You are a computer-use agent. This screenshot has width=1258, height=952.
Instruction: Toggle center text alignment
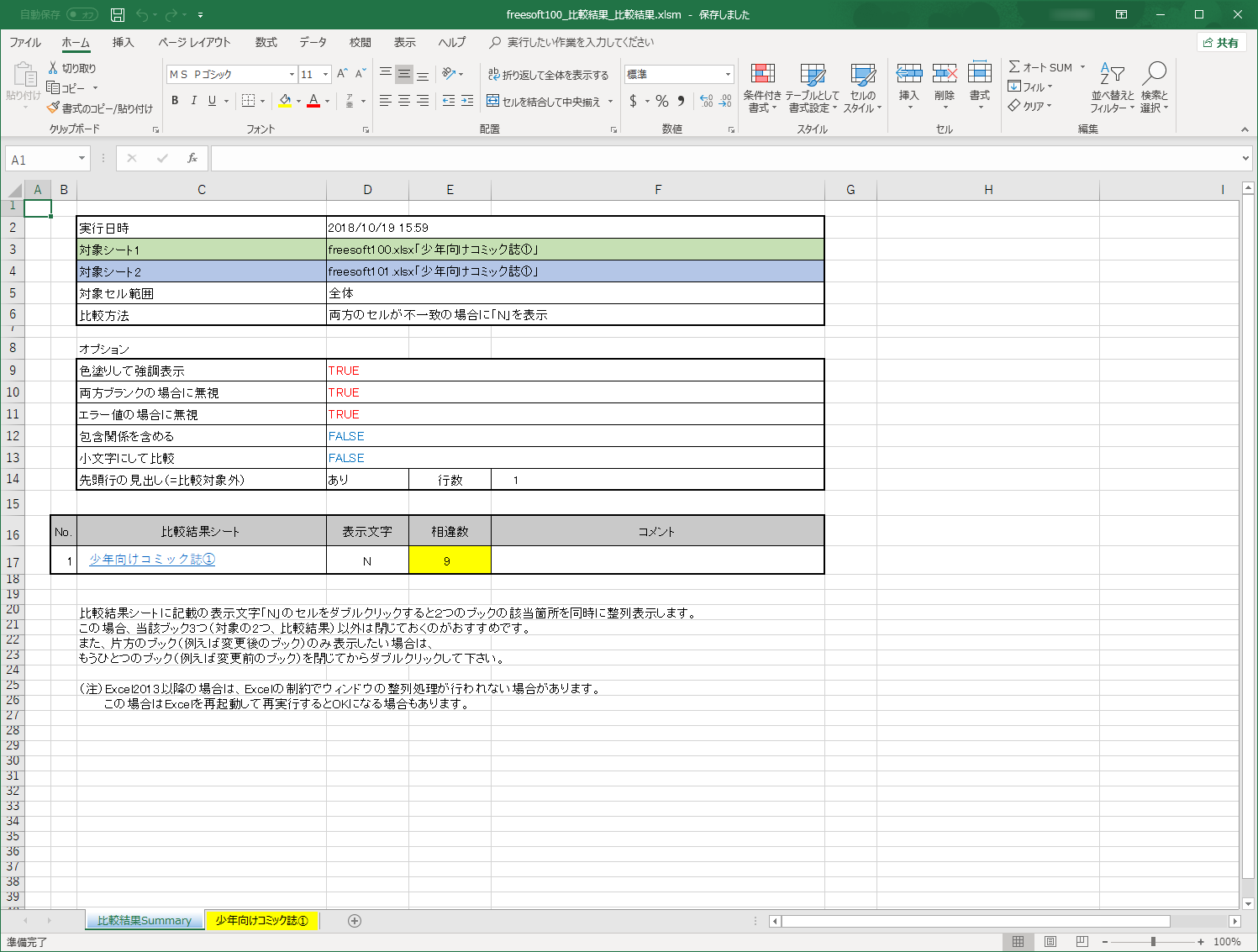[x=404, y=101]
